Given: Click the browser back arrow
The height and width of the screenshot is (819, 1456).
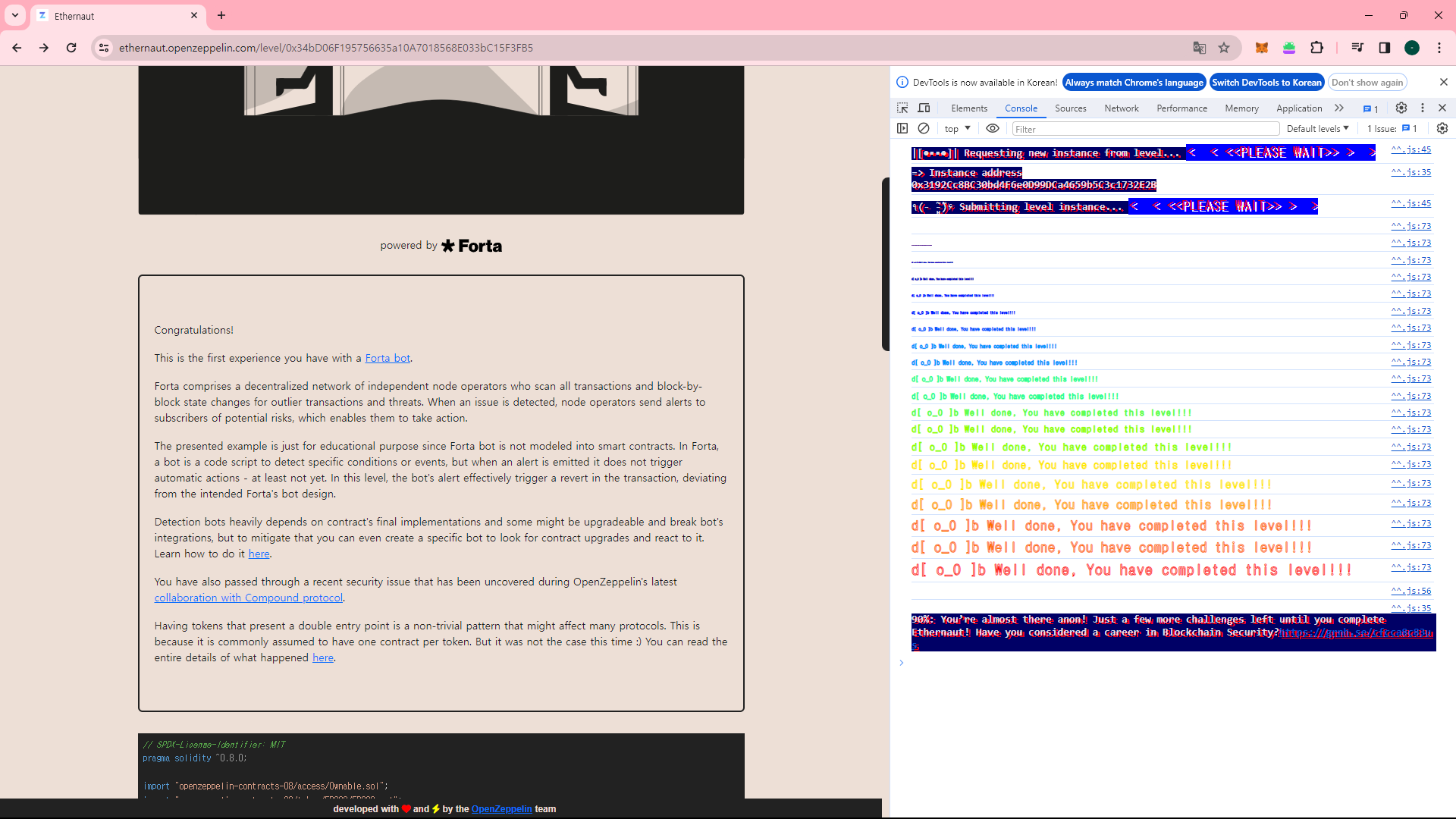Looking at the screenshot, I should pos(17,48).
